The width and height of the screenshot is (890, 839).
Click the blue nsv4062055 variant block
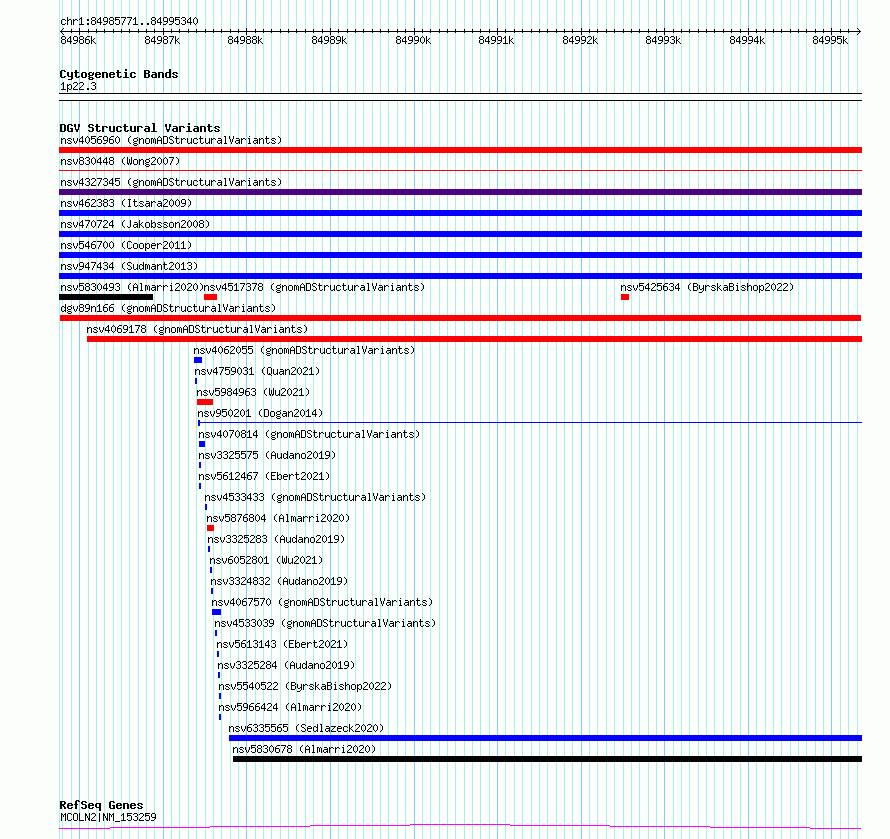pyautogui.click(x=198, y=360)
